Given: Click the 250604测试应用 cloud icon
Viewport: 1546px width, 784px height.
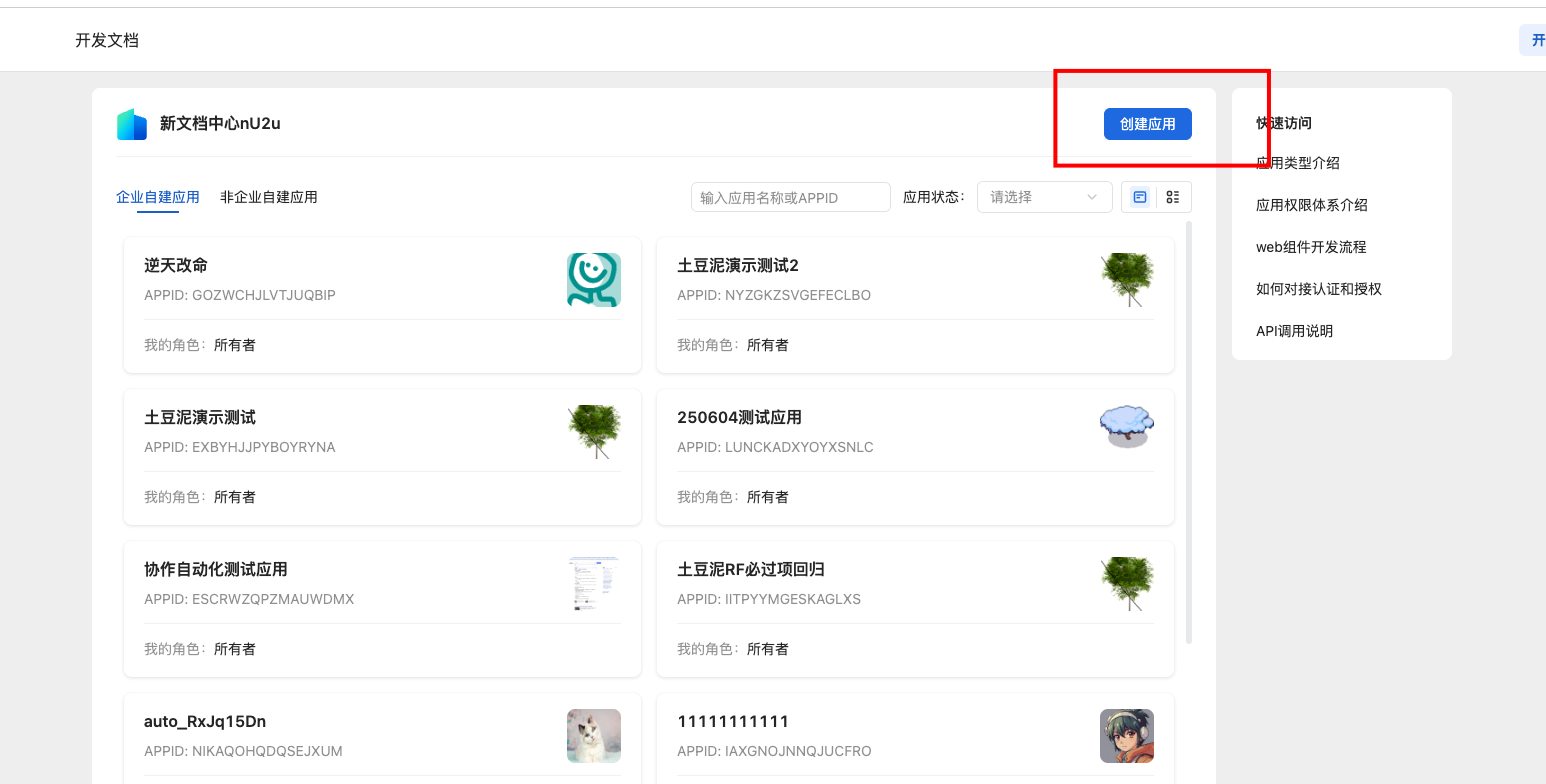Looking at the screenshot, I should (1127, 427).
